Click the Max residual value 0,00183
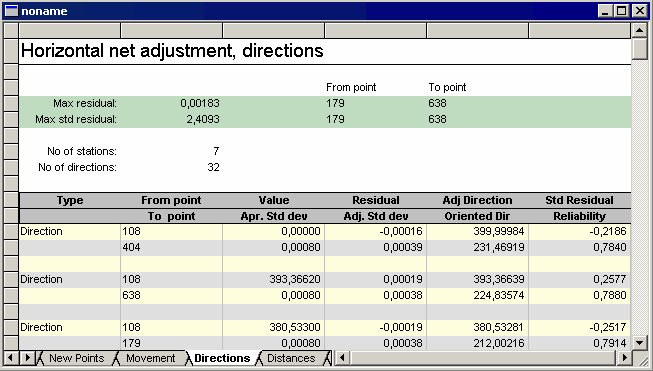Viewport: 653px width, 371px height. 199,103
